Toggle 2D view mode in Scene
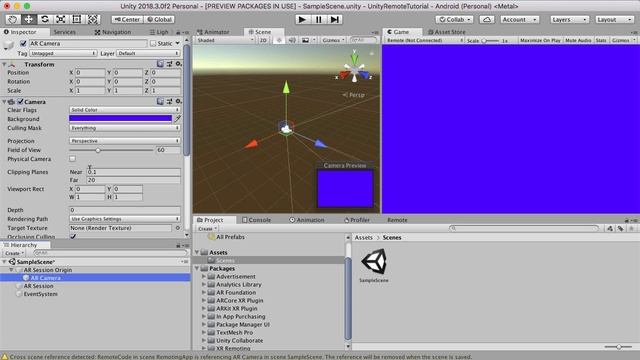This screenshot has width=640, height=360. pos(263,40)
